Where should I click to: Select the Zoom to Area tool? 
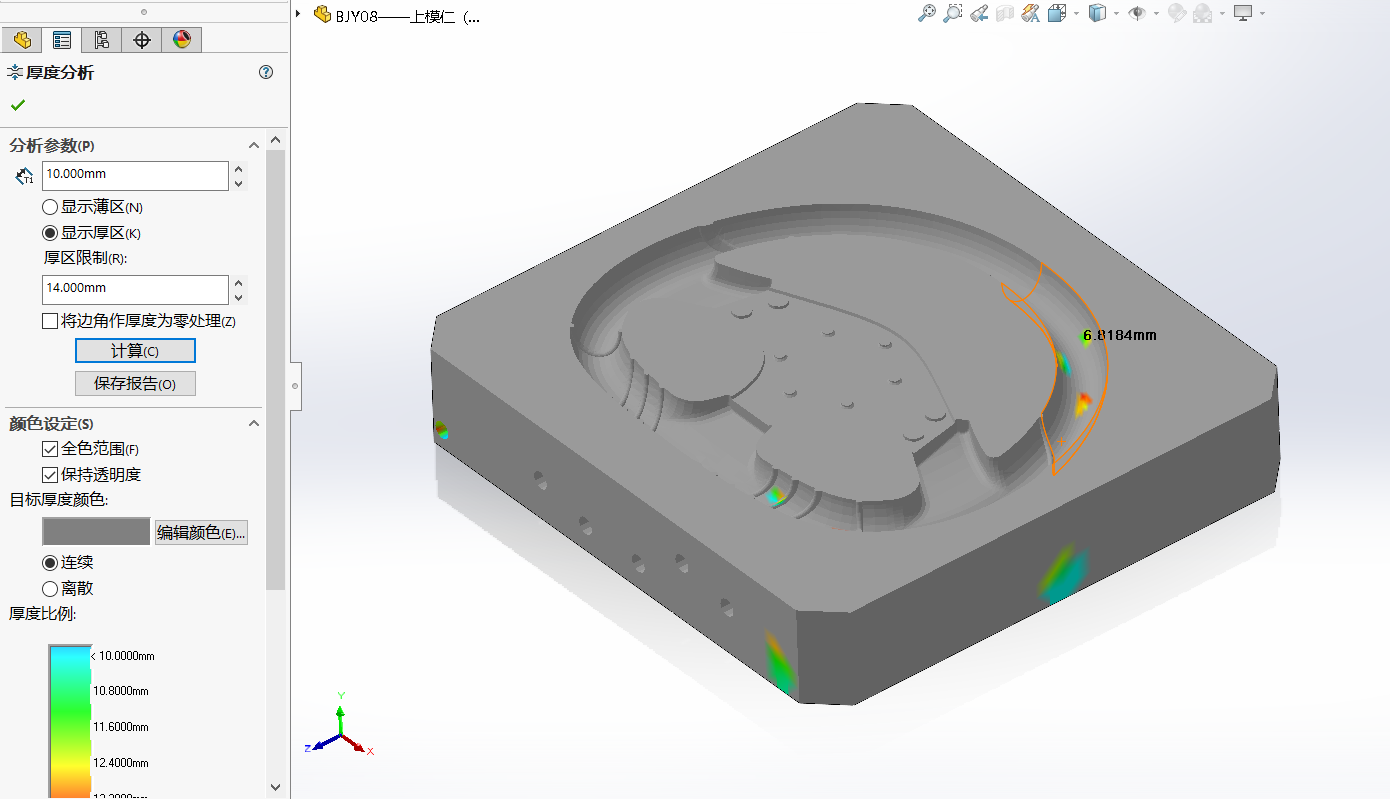(x=953, y=13)
